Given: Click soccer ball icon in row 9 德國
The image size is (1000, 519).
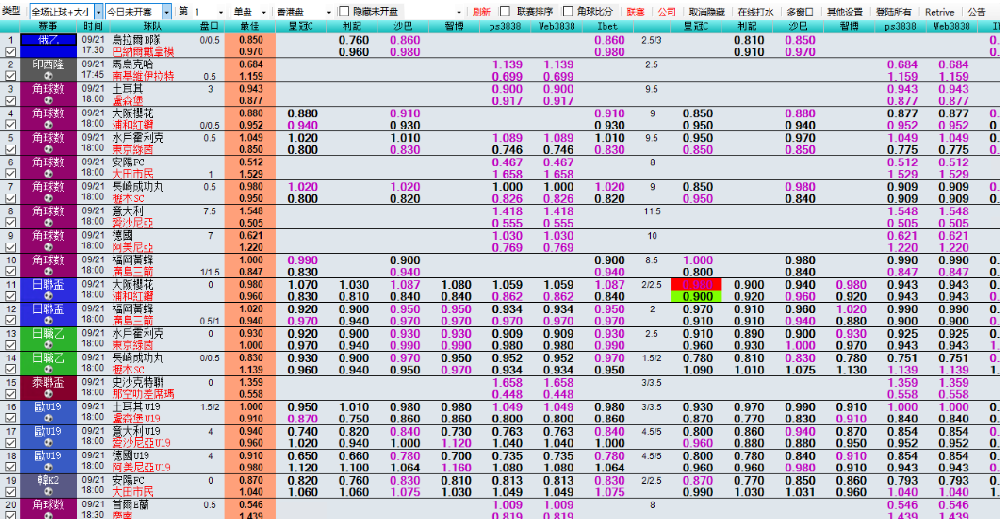Looking at the screenshot, I should coord(48,247).
